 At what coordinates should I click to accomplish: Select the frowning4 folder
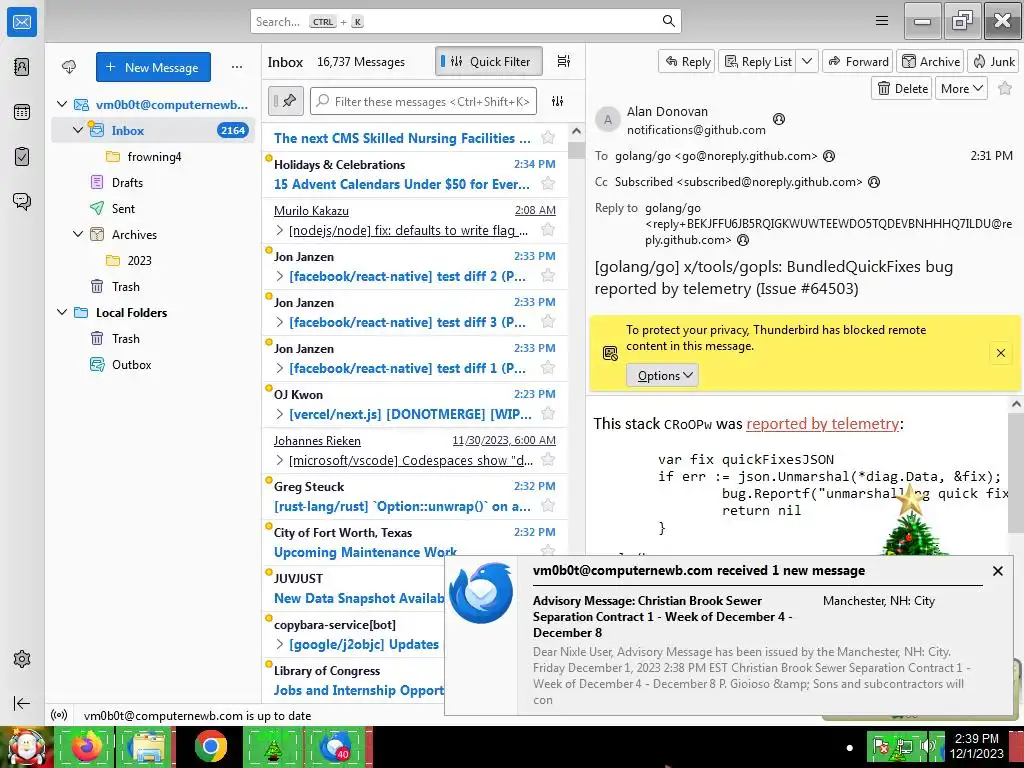click(154, 156)
